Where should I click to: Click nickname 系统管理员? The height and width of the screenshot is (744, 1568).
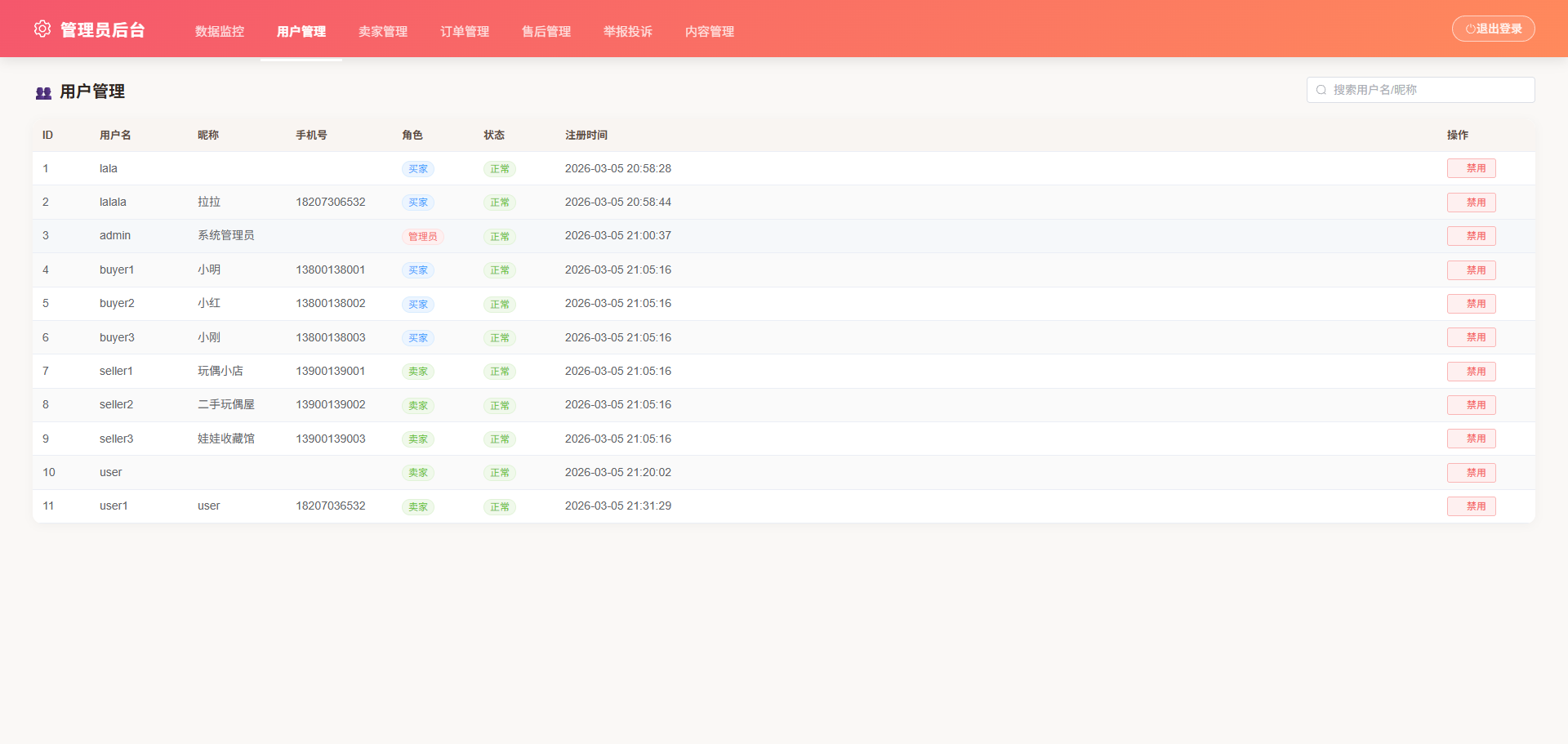pyautogui.click(x=226, y=235)
